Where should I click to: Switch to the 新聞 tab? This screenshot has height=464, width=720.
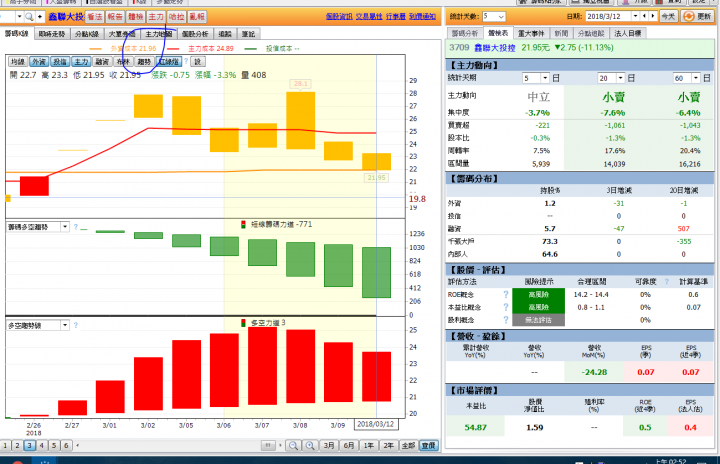[x=561, y=33]
